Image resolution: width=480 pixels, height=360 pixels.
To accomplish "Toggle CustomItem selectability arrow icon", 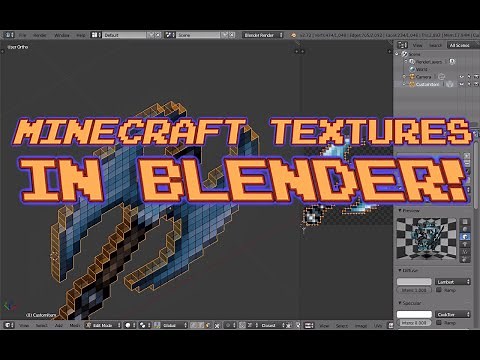I will click(469, 84).
